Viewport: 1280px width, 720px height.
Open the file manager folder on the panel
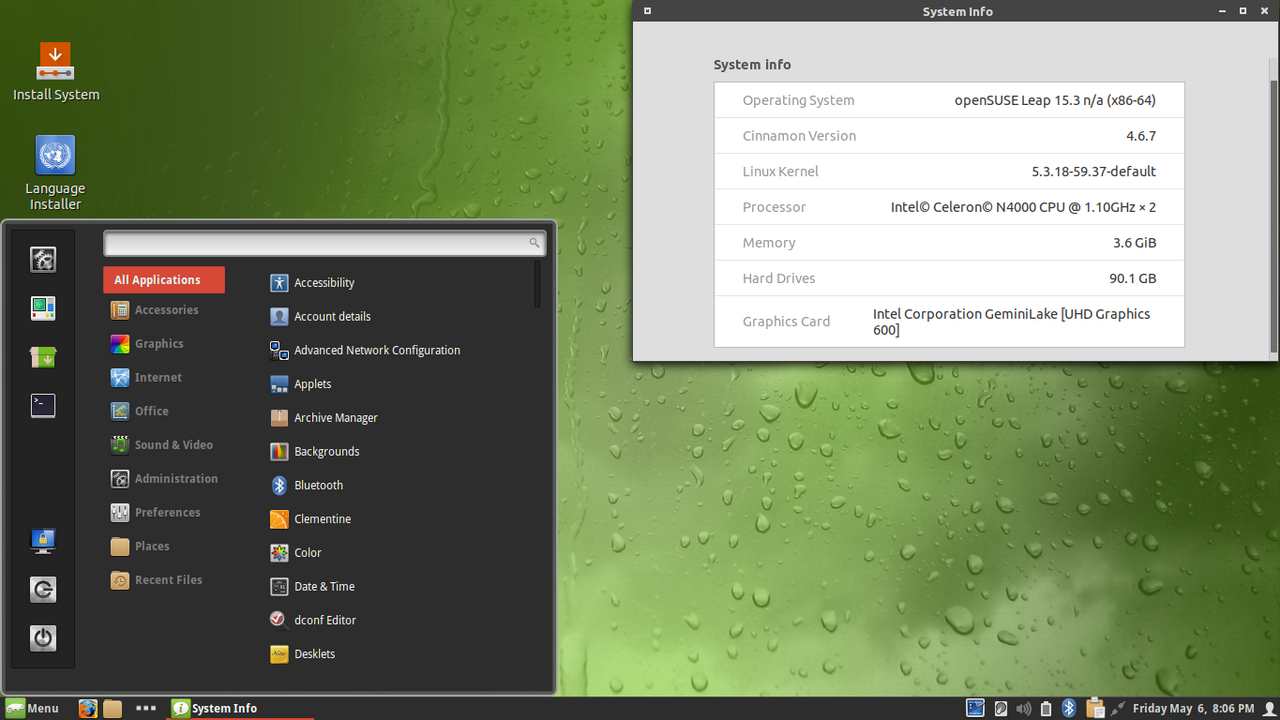pyautogui.click(x=112, y=708)
